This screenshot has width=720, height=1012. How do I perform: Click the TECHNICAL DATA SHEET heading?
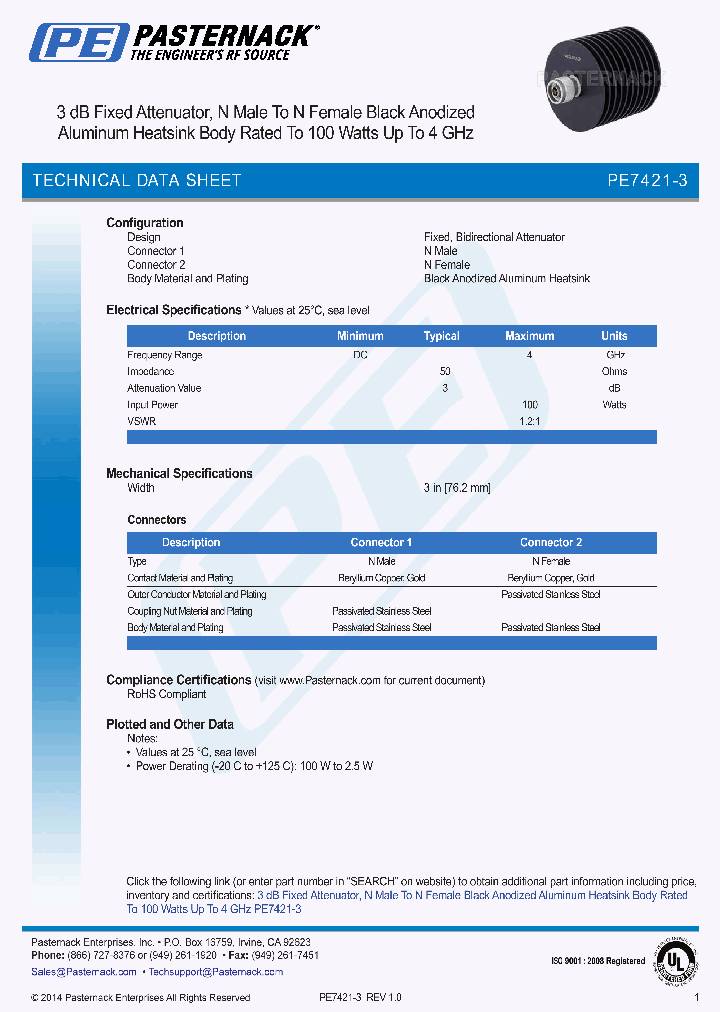click(x=137, y=180)
